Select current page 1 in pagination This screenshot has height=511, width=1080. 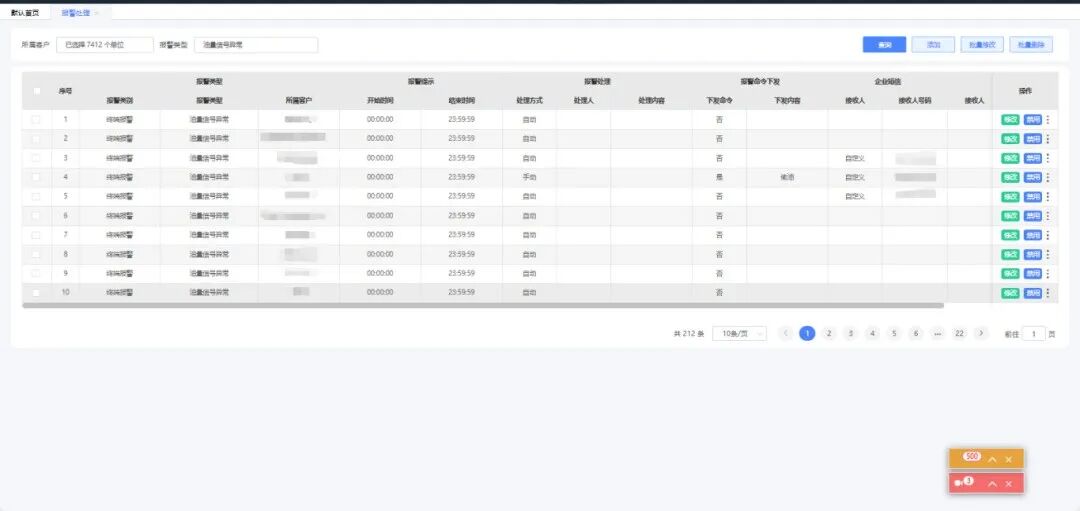point(807,333)
